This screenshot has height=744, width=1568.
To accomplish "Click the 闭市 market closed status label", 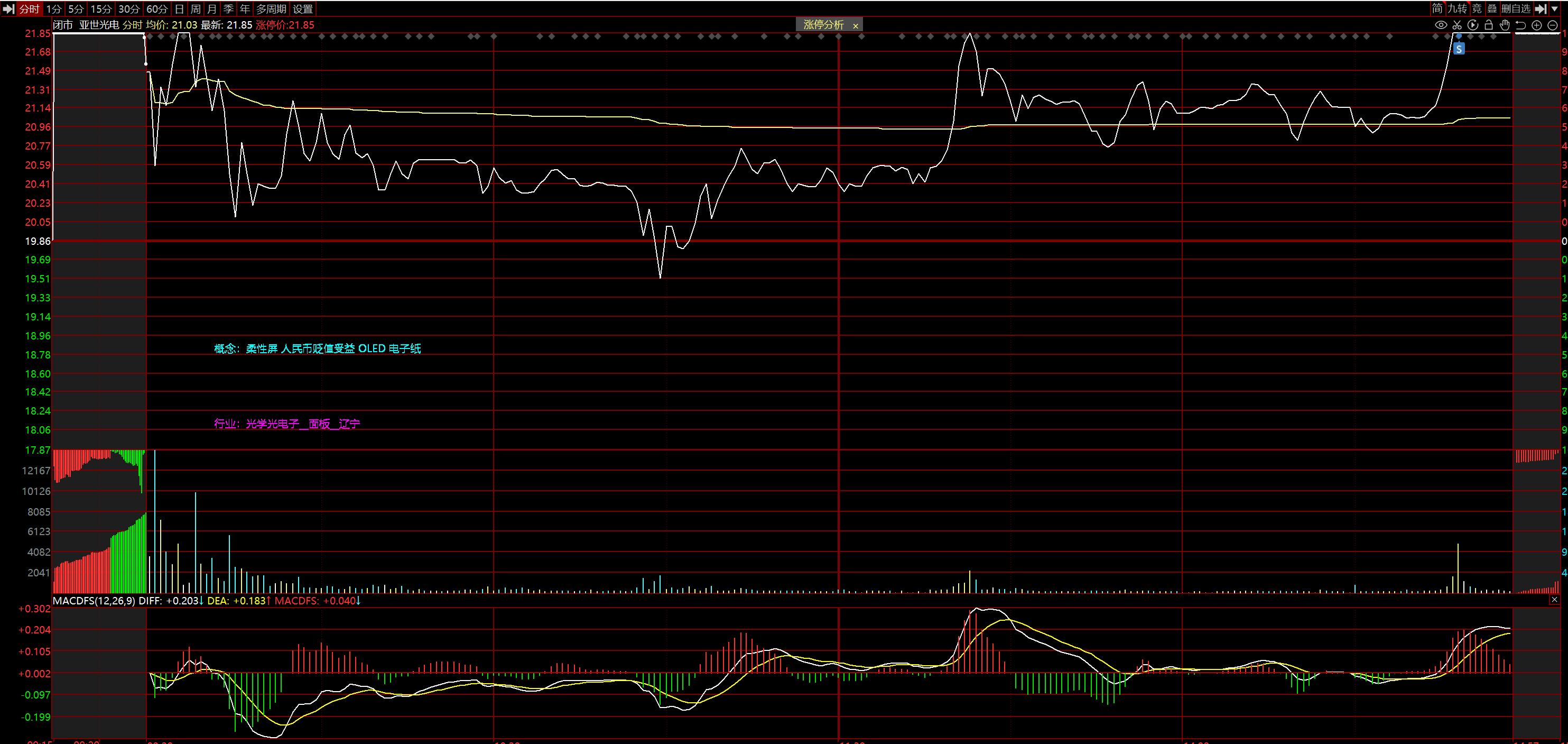I will click(x=63, y=25).
